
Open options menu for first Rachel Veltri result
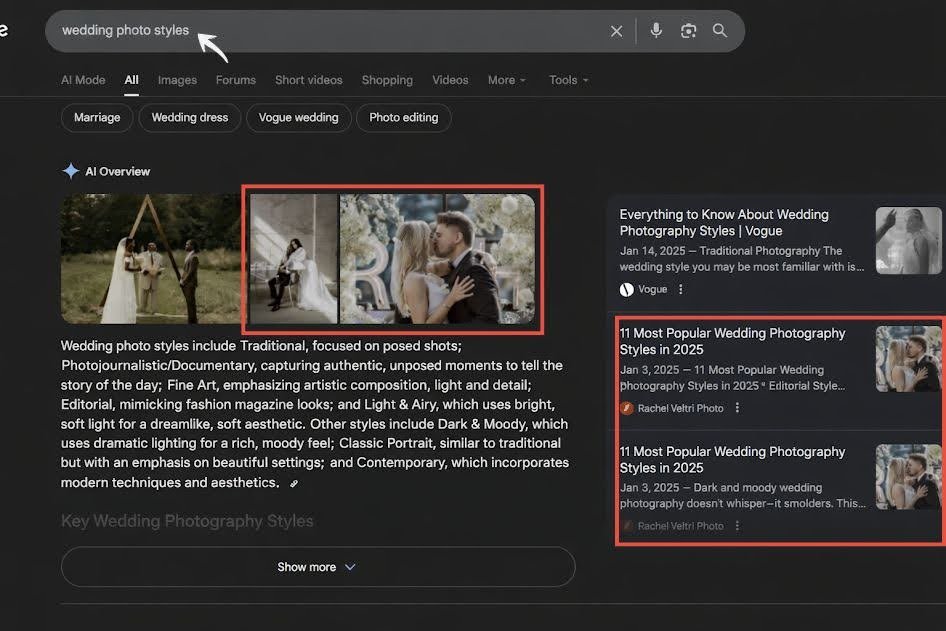coord(737,408)
